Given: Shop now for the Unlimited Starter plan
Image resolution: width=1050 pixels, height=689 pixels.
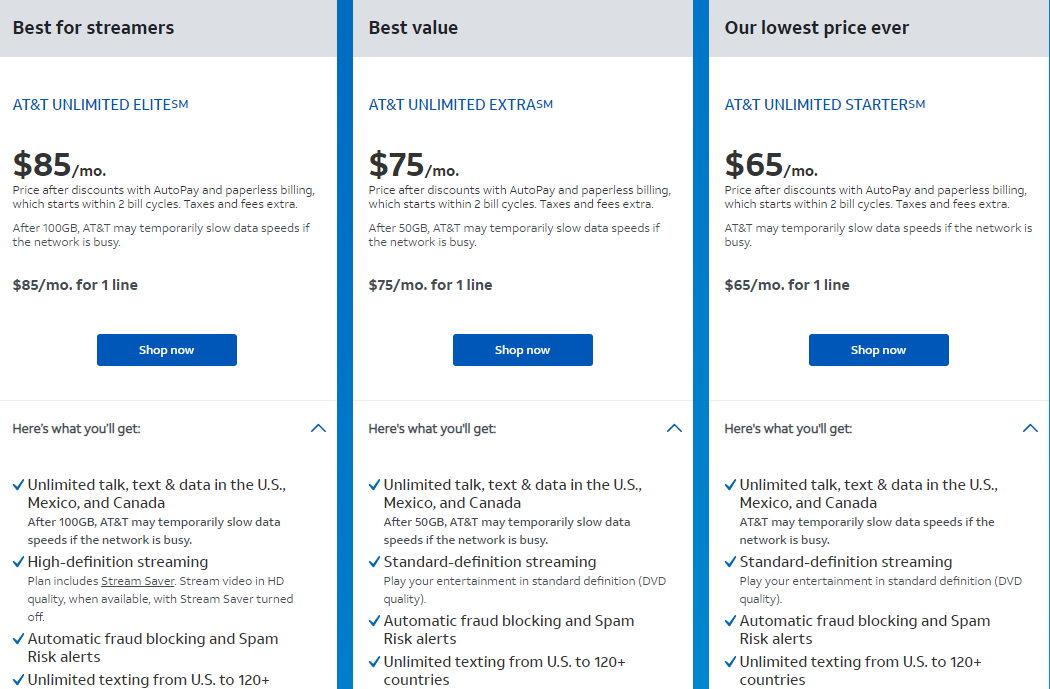Looking at the screenshot, I should pos(878,350).
